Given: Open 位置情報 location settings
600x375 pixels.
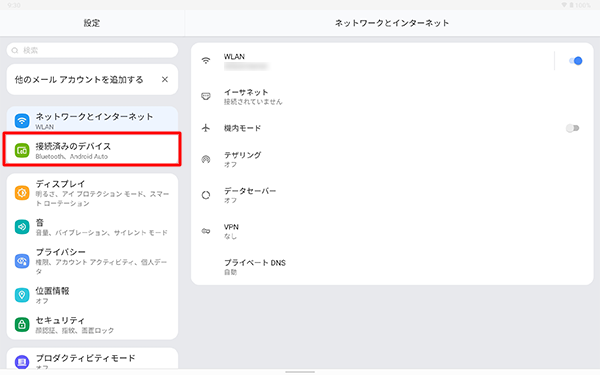Looking at the screenshot, I should [x=92, y=295].
